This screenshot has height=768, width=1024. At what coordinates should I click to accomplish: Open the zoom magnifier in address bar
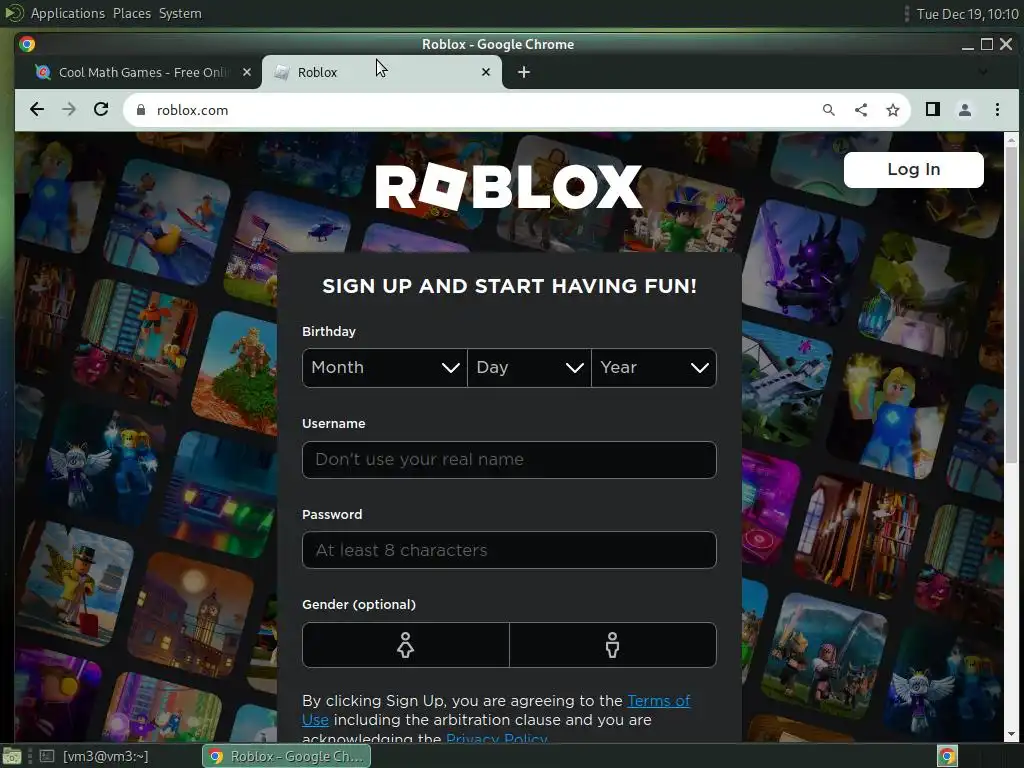(x=829, y=110)
